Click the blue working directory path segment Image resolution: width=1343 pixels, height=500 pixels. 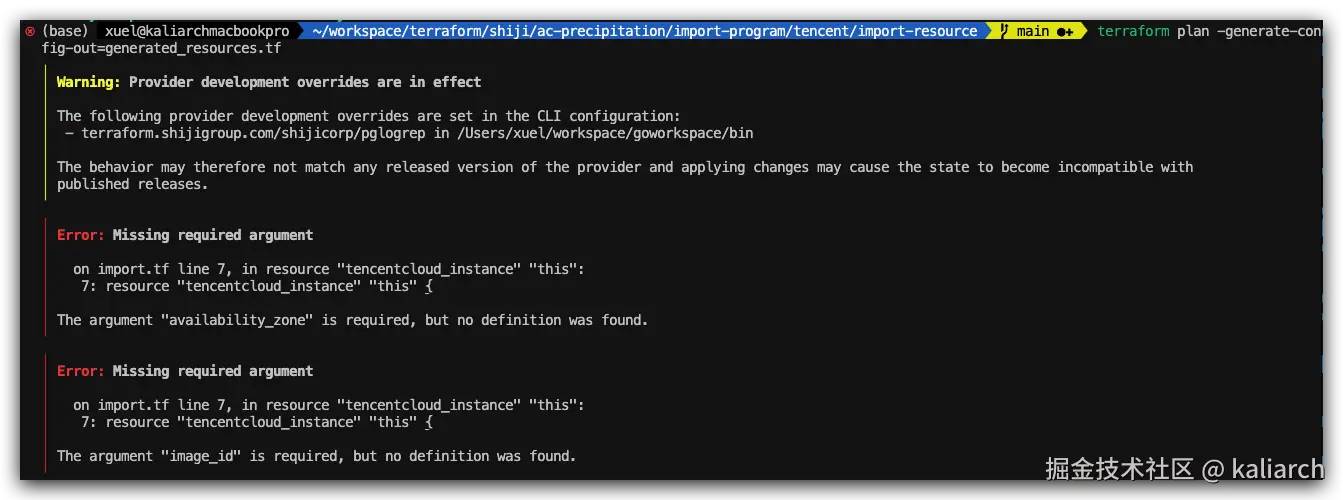(644, 31)
